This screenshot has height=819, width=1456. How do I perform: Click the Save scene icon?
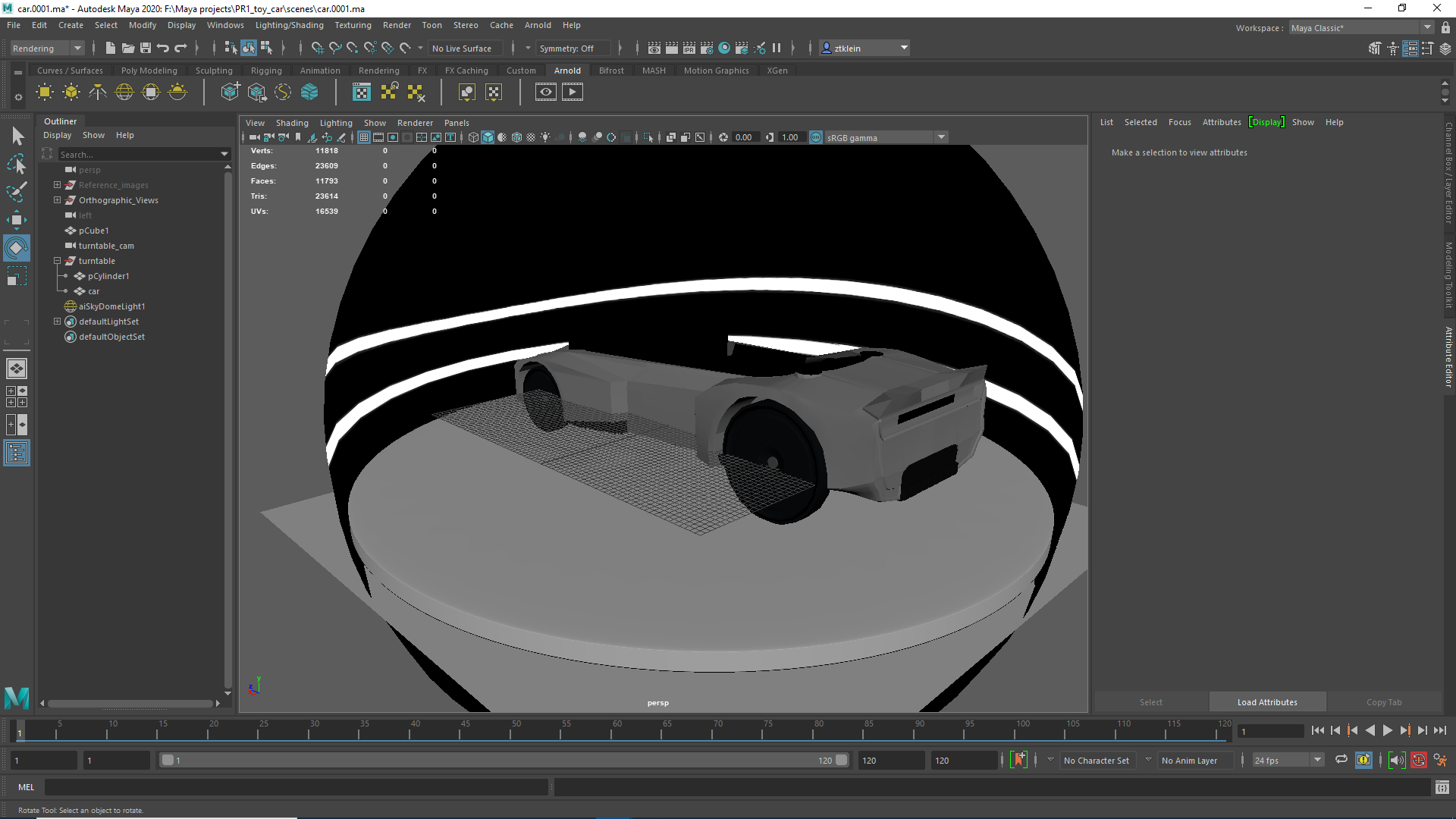point(146,48)
